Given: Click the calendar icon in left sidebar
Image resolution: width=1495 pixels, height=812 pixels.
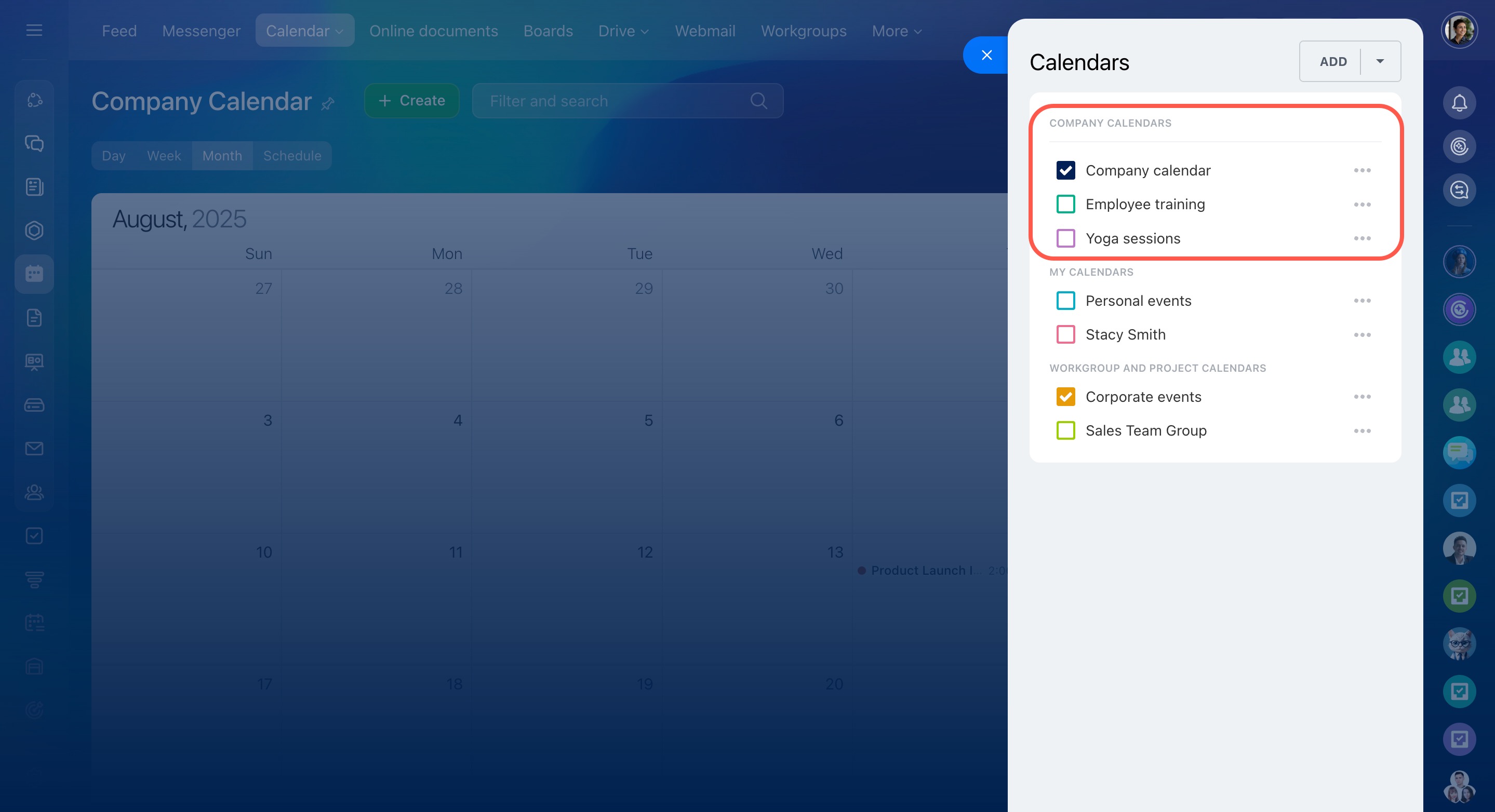Looking at the screenshot, I should pos(34,274).
